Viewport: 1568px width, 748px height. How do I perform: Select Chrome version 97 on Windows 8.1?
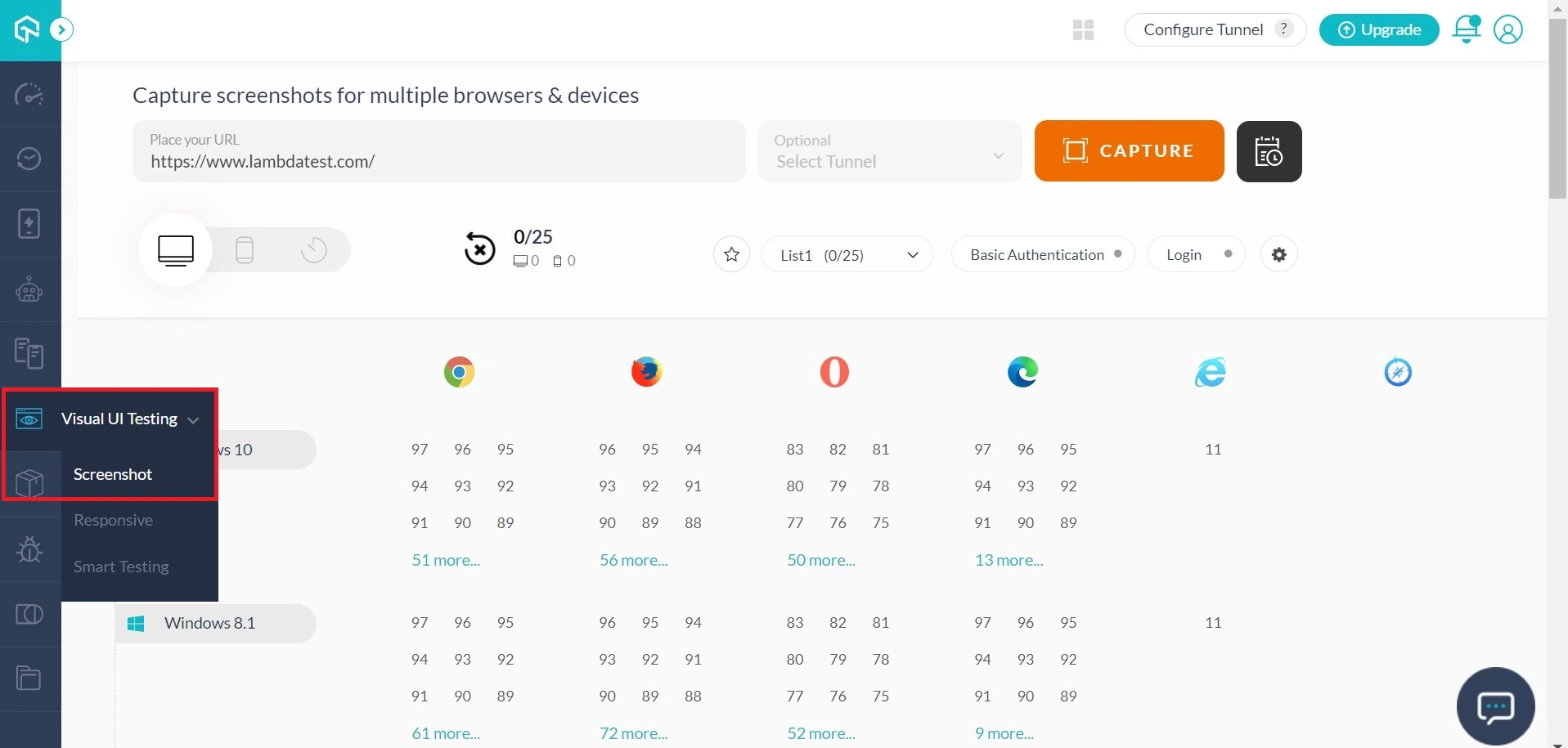point(420,623)
